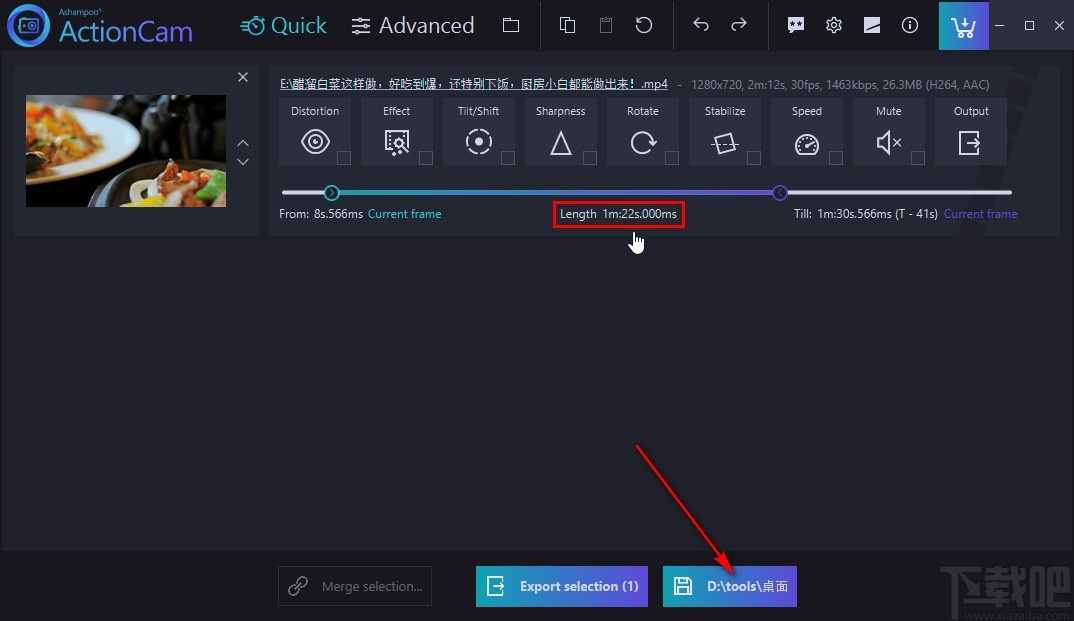The image size is (1074, 621).
Task: Click the skin/theme icon in toolbar
Action: [872, 25]
